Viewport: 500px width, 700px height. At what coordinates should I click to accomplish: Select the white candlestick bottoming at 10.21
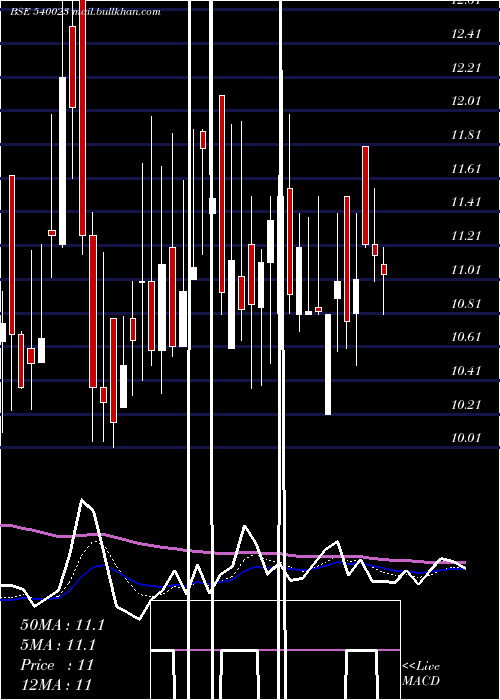(x=328, y=364)
